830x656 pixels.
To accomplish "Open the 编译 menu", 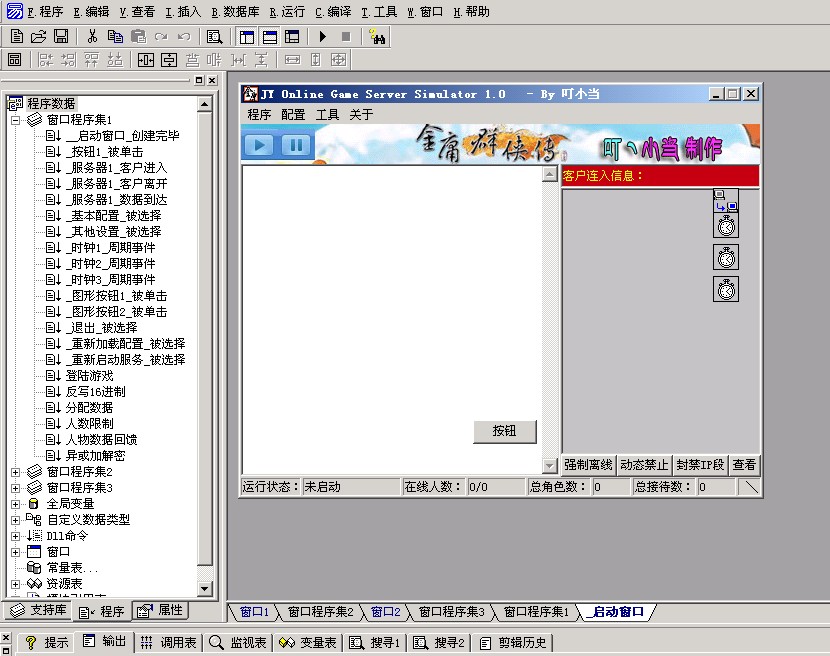I will pyautogui.click(x=333, y=12).
